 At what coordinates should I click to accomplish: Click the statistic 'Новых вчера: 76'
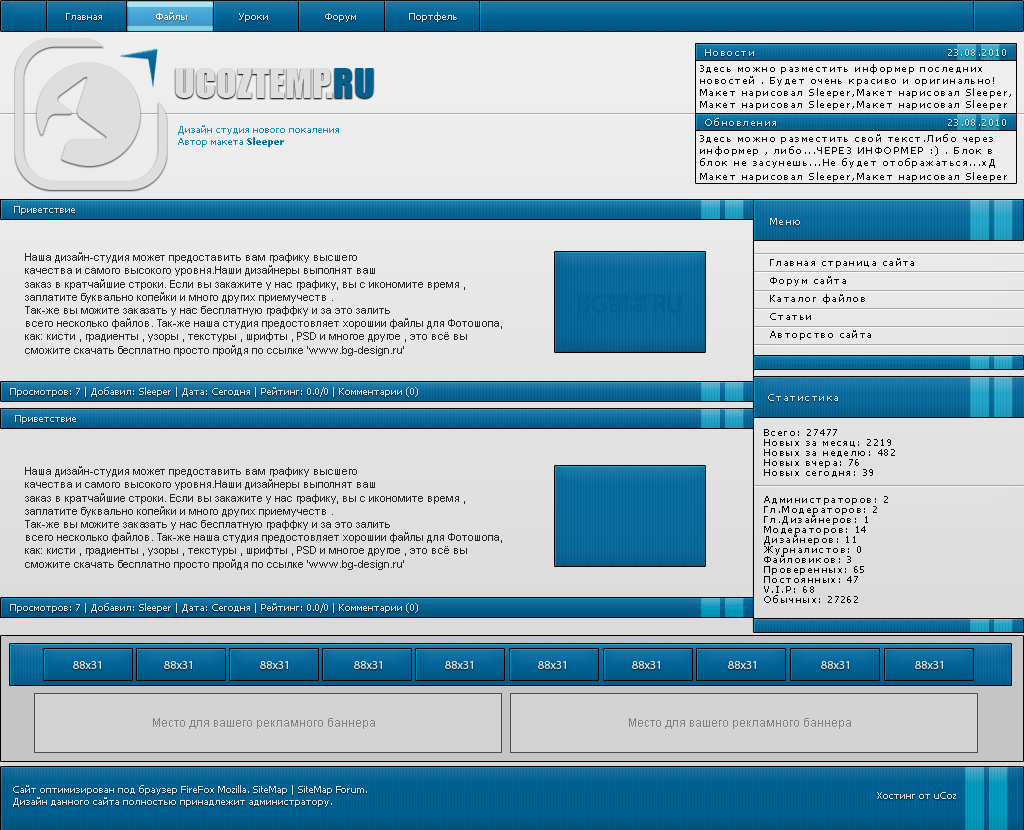(811, 463)
